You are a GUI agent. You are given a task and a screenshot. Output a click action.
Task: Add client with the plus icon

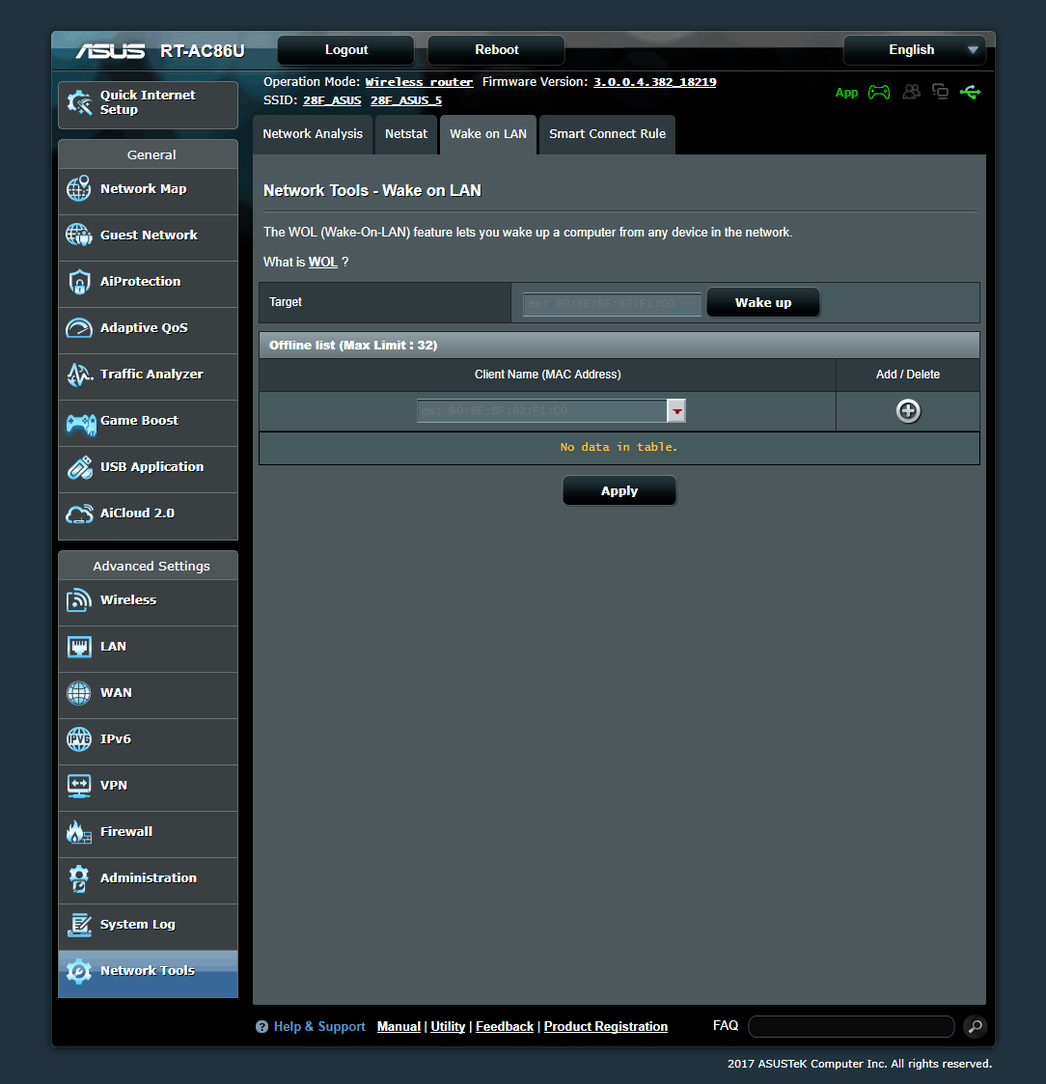pyautogui.click(x=908, y=411)
